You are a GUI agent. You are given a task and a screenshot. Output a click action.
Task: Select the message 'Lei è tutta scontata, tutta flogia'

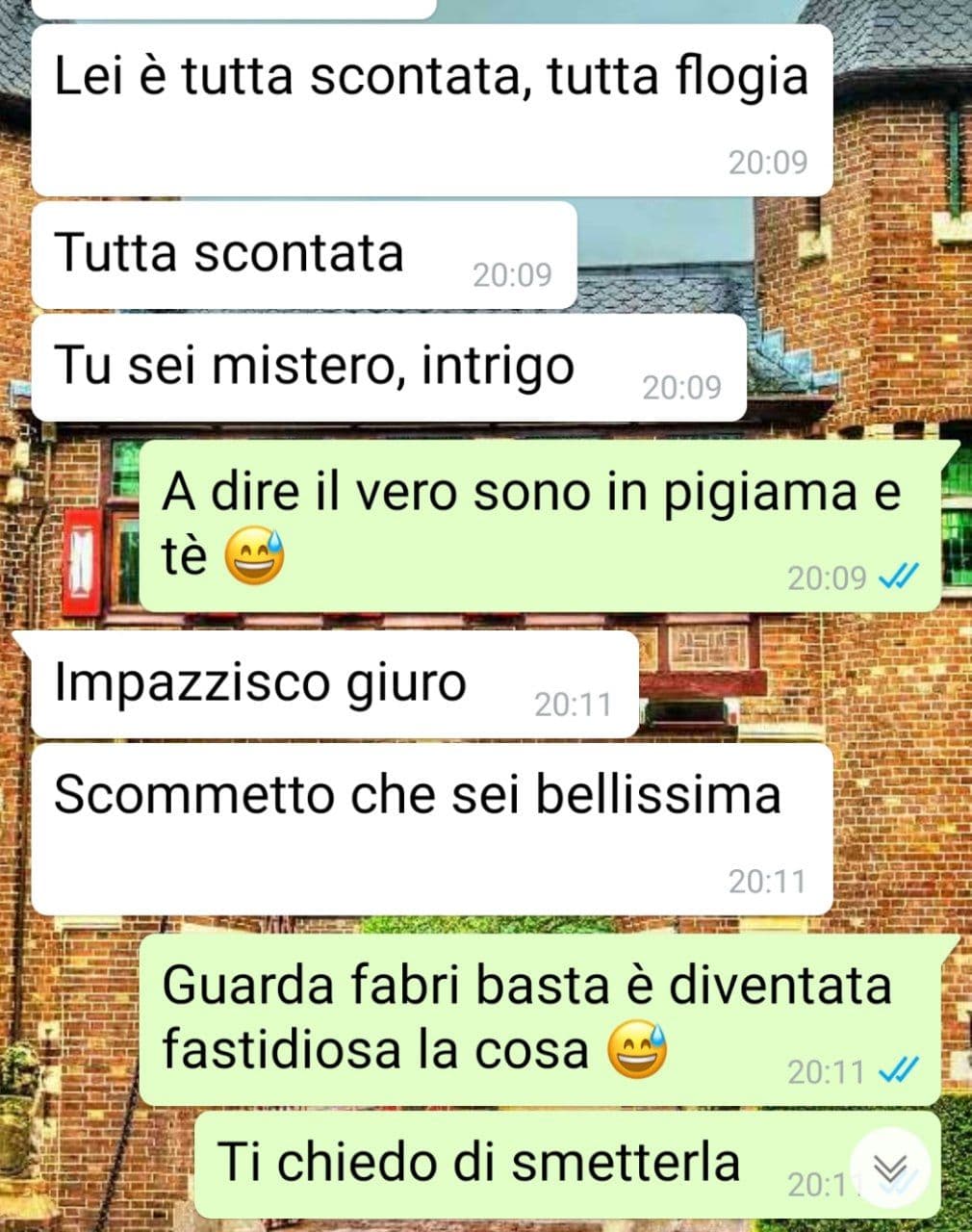coord(432,110)
